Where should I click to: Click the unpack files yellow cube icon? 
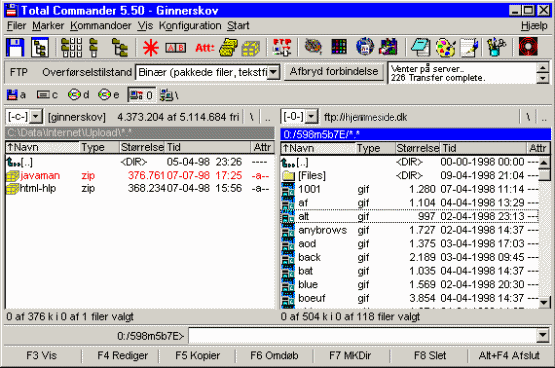point(251,48)
